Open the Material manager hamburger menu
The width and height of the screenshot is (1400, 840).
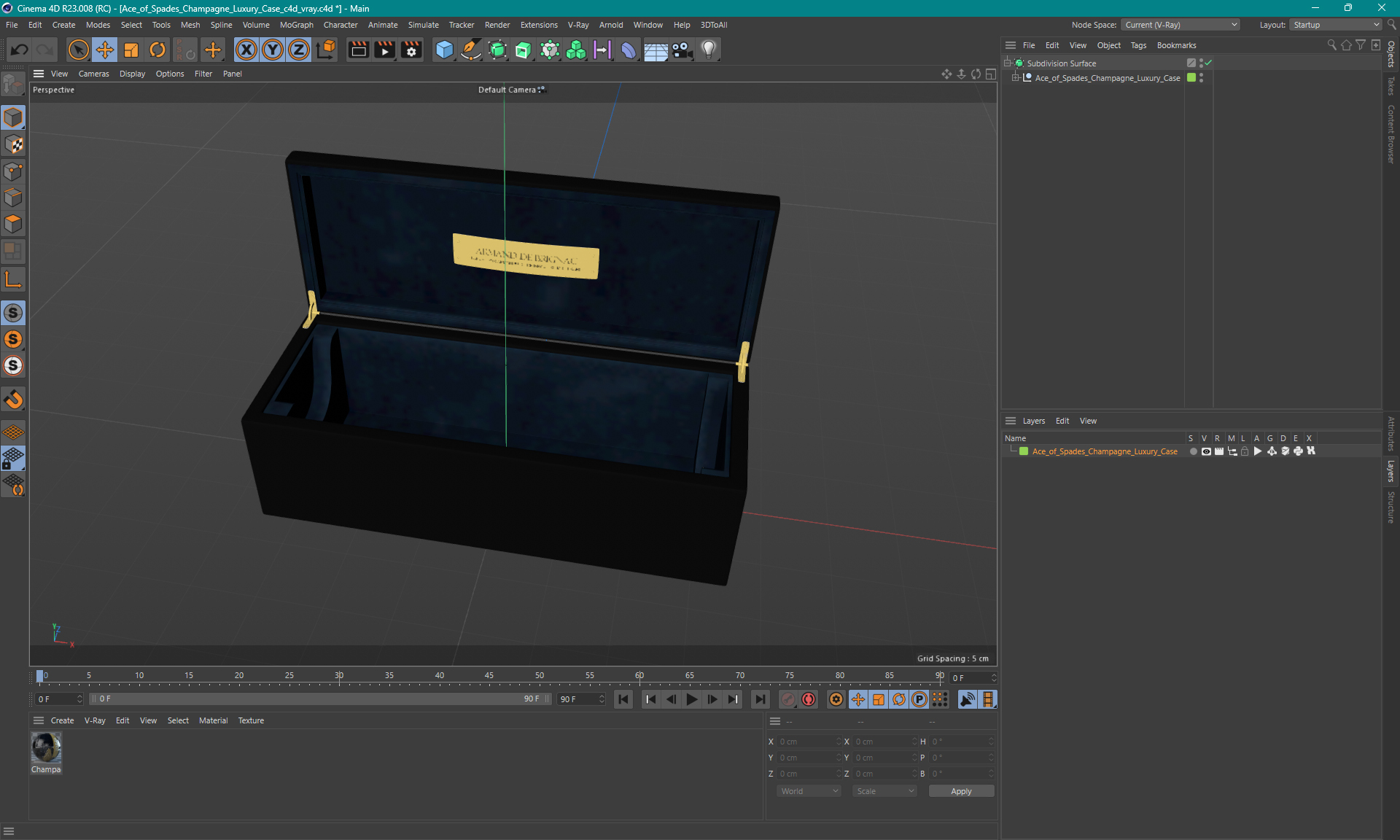point(39,720)
